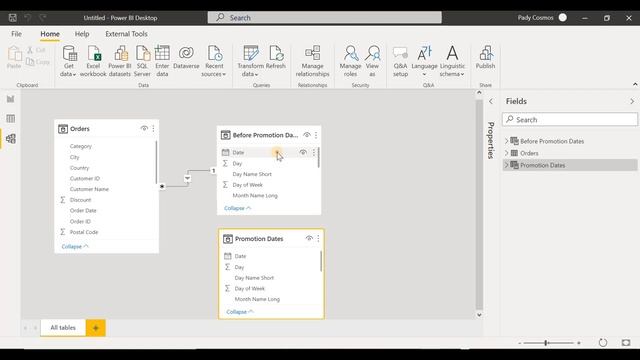Import an Excel workbook
The image size is (640, 360).
[93, 61]
